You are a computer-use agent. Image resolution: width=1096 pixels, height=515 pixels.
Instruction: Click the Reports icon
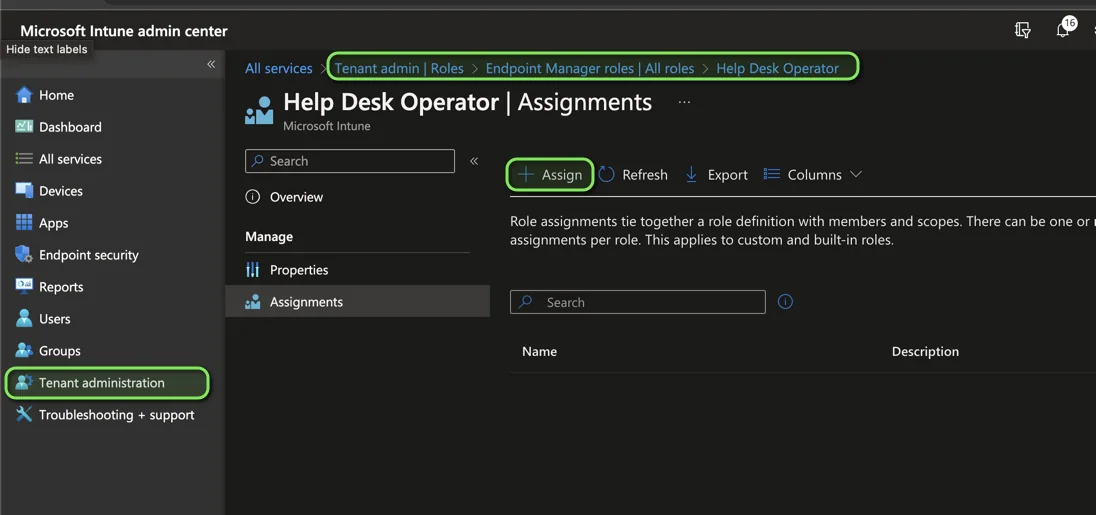click(24, 284)
